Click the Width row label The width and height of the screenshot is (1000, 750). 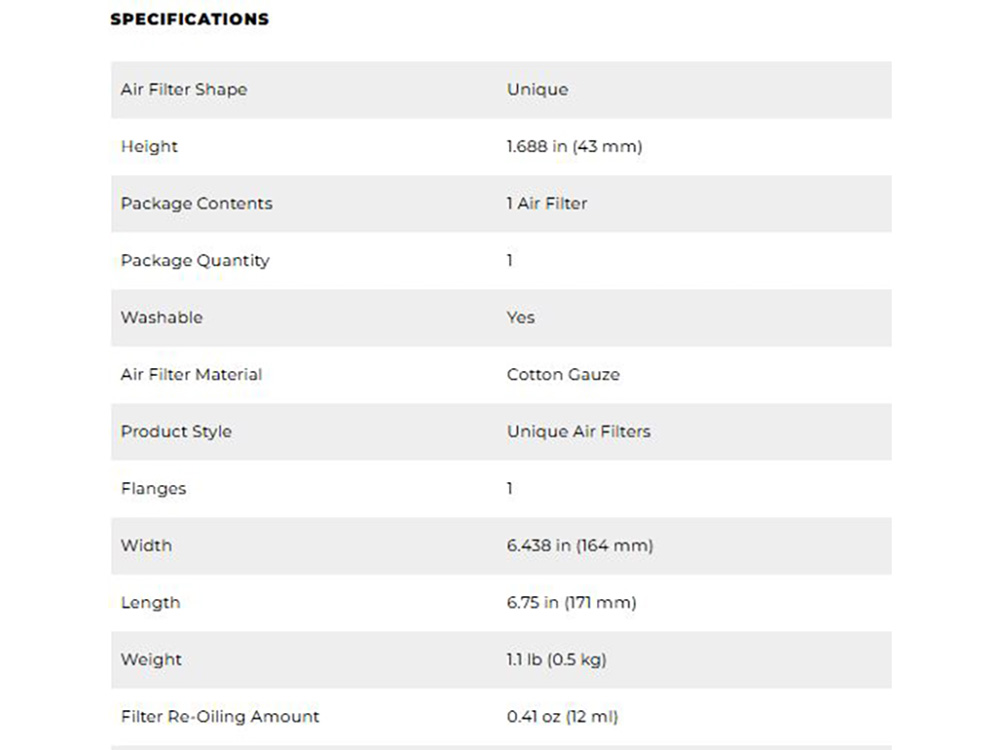pyautogui.click(x=146, y=545)
